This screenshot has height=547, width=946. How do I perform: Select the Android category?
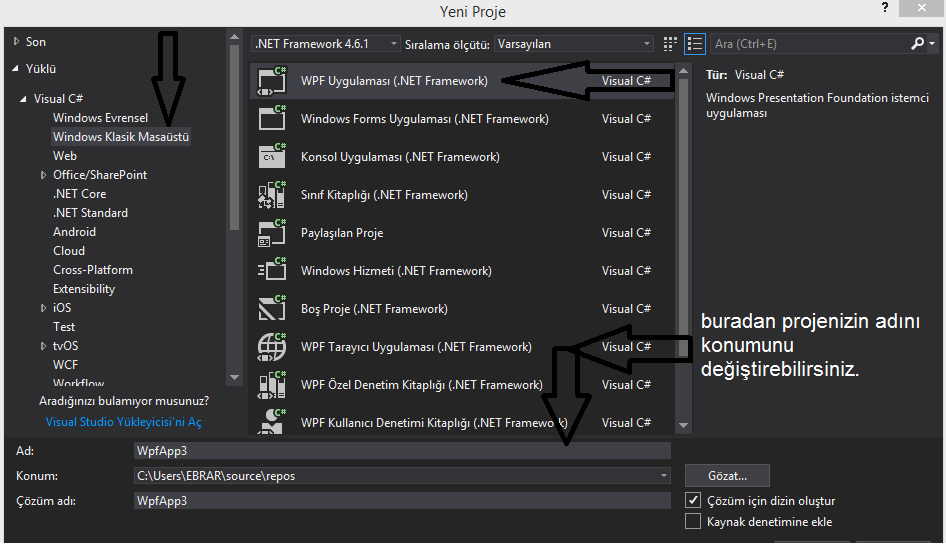pos(74,232)
